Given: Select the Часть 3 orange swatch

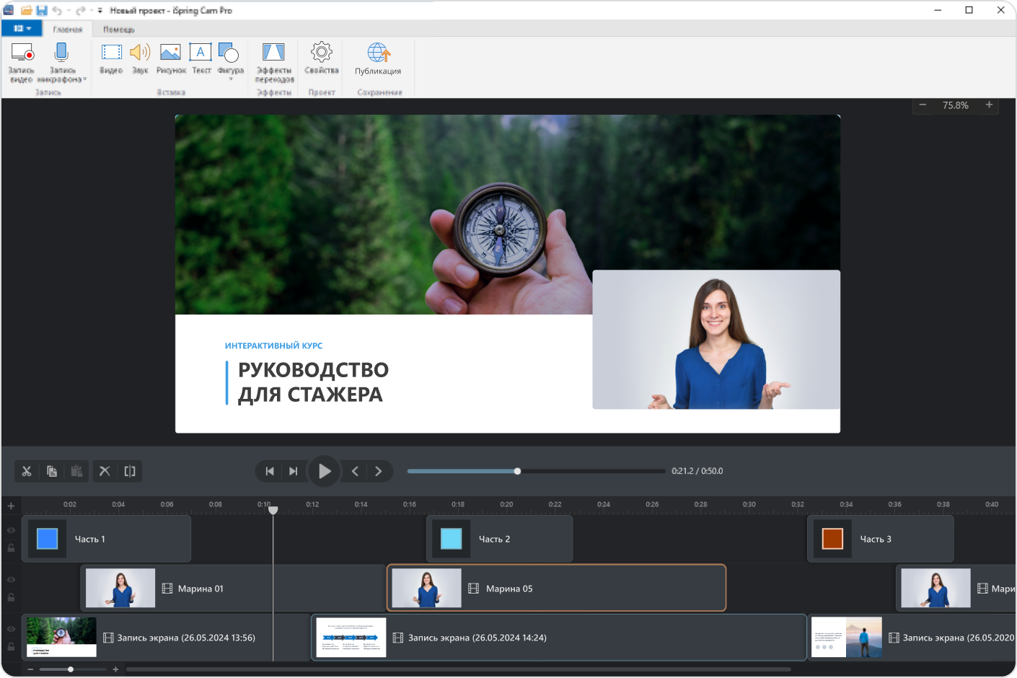Looking at the screenshot, I should tap(832, 539).
